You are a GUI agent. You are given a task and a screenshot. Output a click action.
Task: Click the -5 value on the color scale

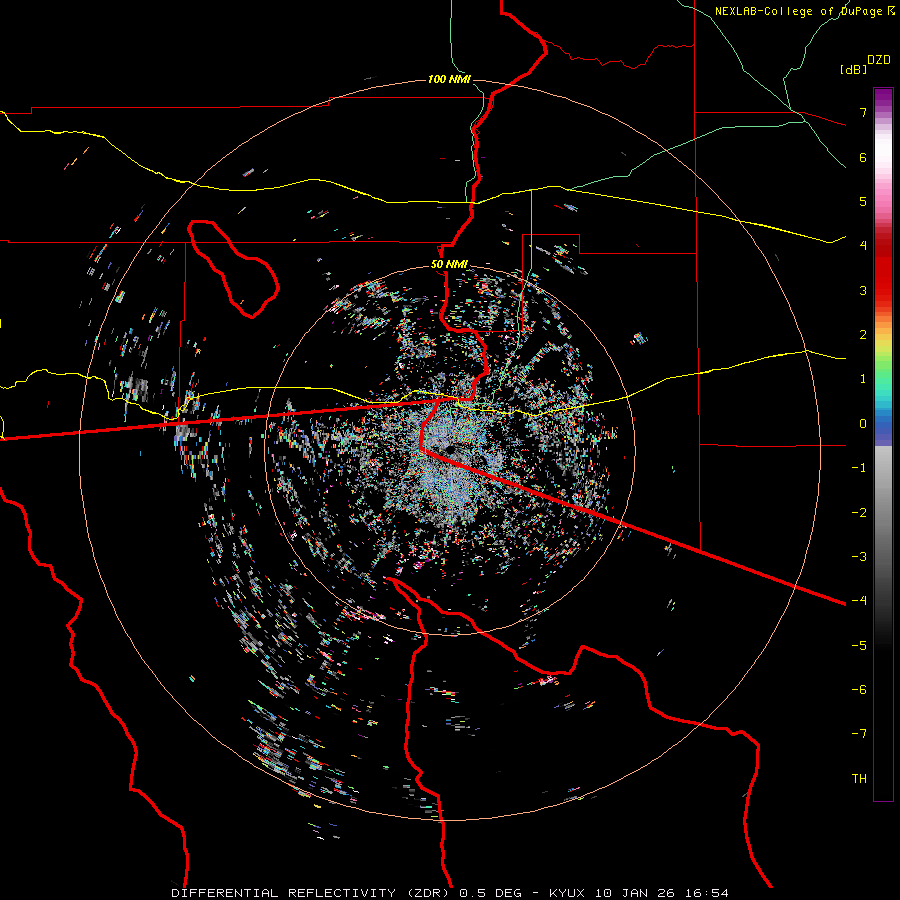pyautogui.click(x=859, y=645)
